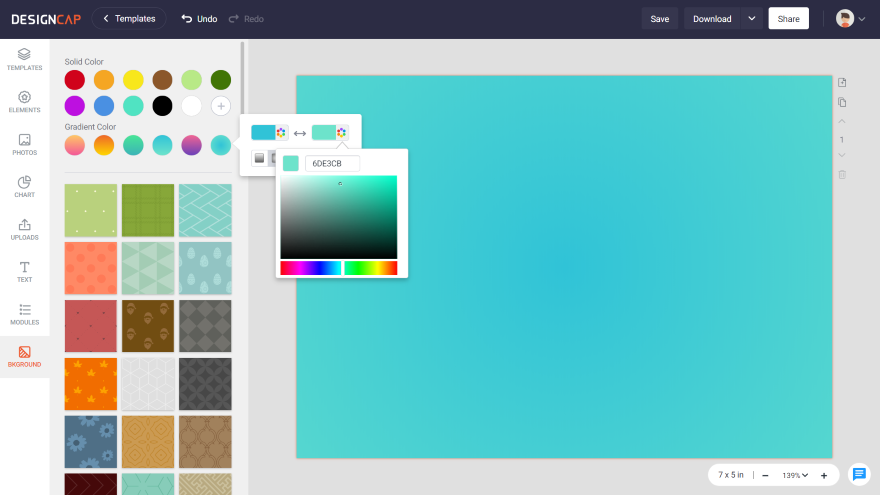
Task: Move page up arrow
Action: (x=842, y=121)
